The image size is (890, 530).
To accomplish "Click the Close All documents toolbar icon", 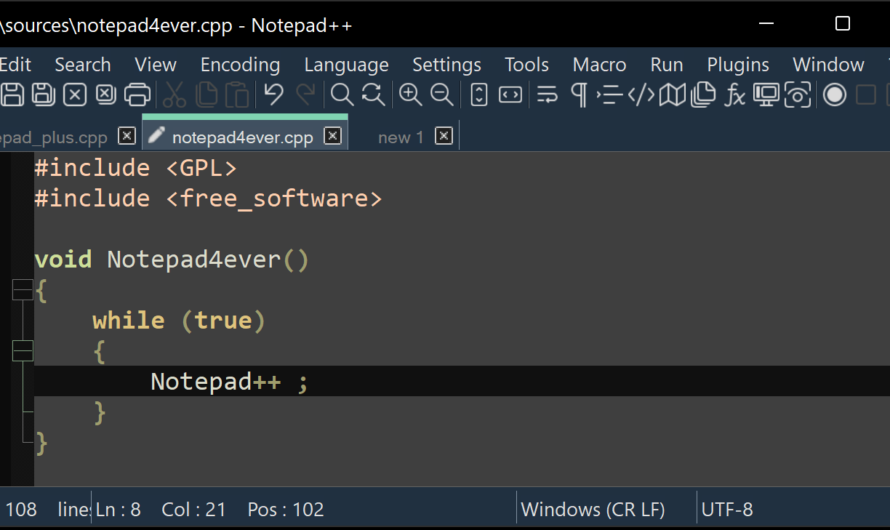I will point(106,95).
